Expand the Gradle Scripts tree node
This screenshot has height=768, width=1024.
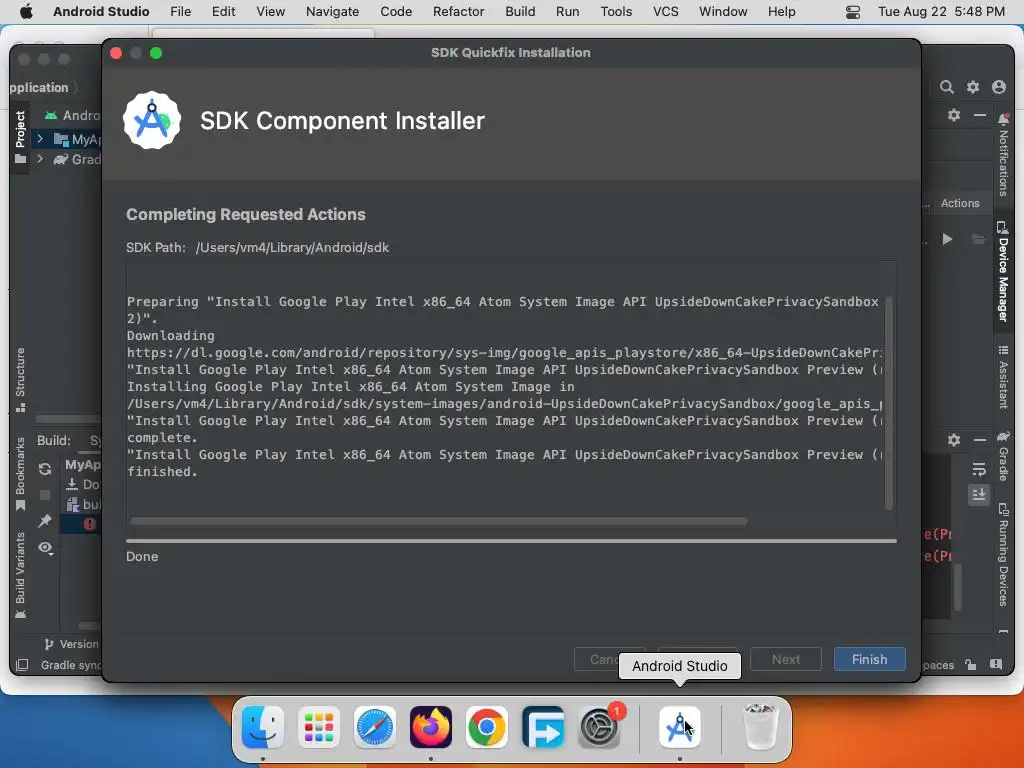tap(40, 159)
